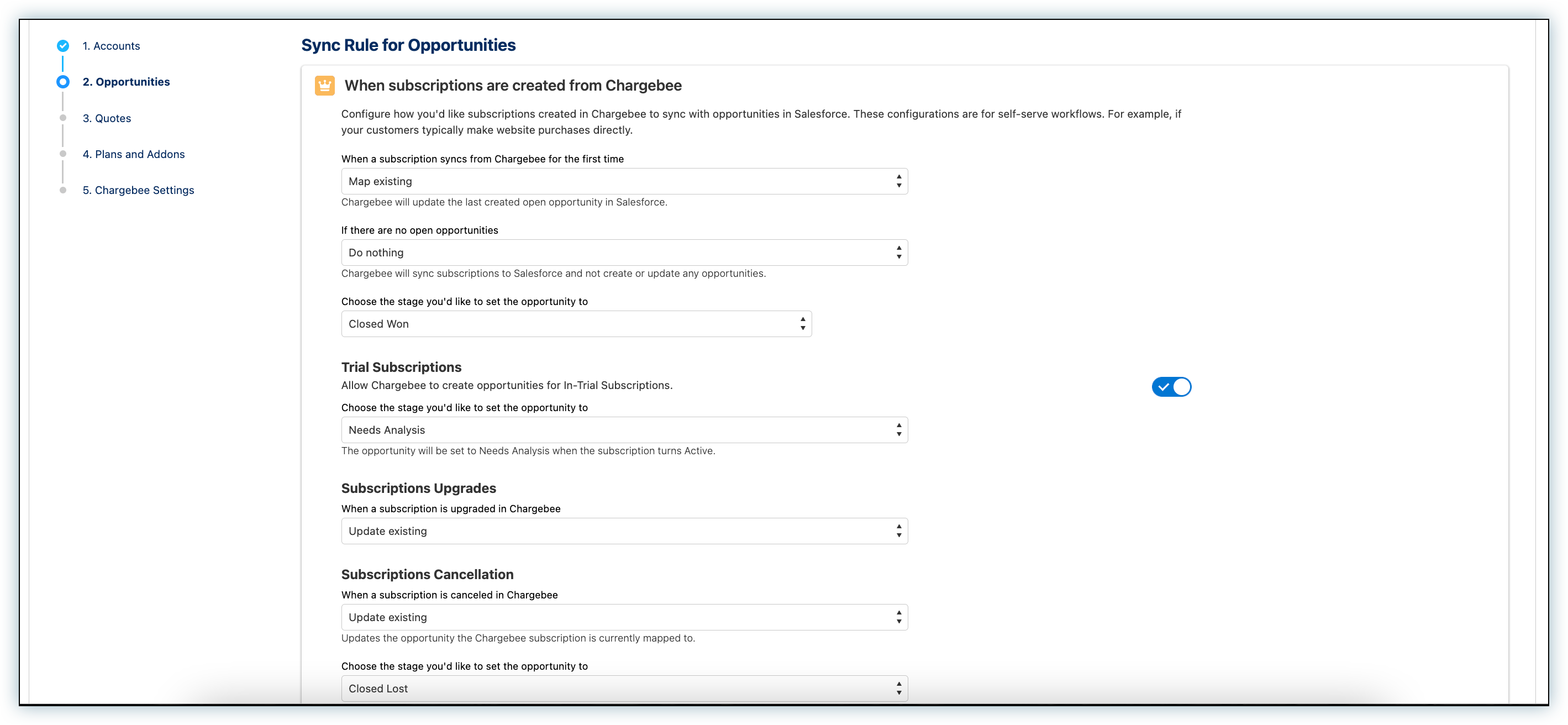
Task: Click the Plans and Addons step dot
Action: [x=62, y=154]
